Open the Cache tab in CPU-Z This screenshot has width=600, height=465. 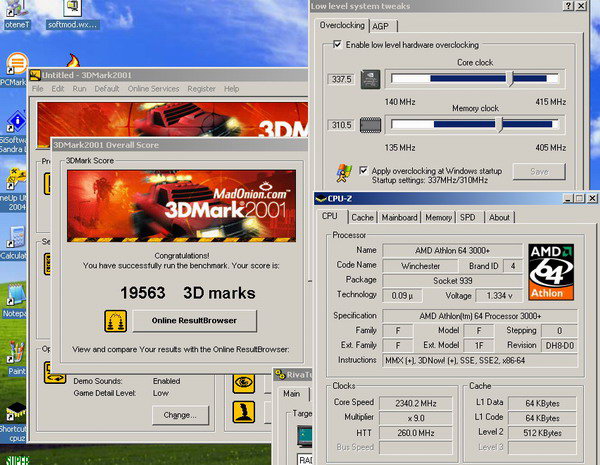(362, 217)
